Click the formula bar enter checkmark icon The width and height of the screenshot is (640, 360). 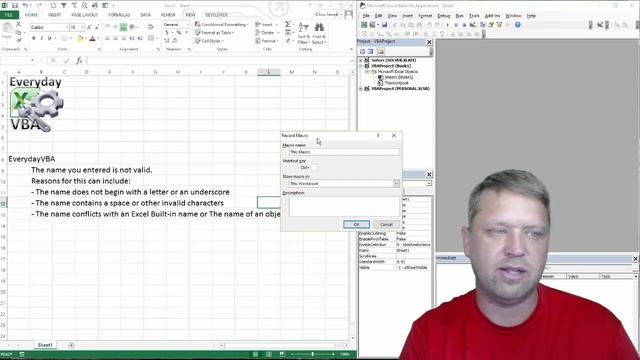click(x=66, y=60)
